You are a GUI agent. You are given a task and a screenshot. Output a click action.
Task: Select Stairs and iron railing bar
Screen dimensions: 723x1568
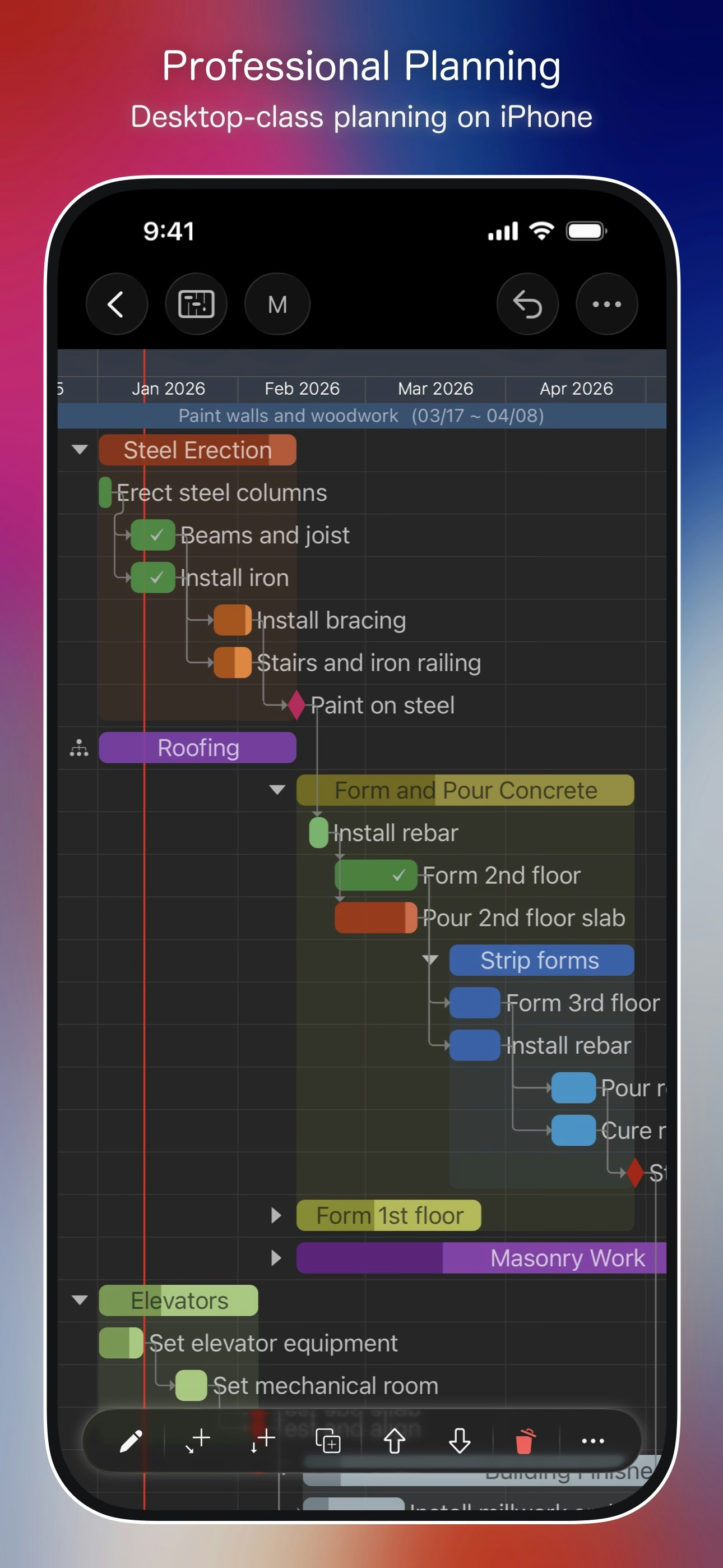pyautogui.click(x=233, y=663)
